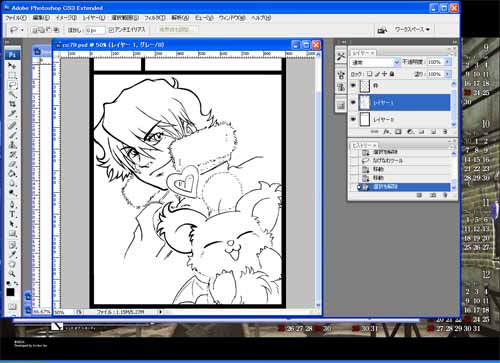Select the Pen tool

point(12,205)
